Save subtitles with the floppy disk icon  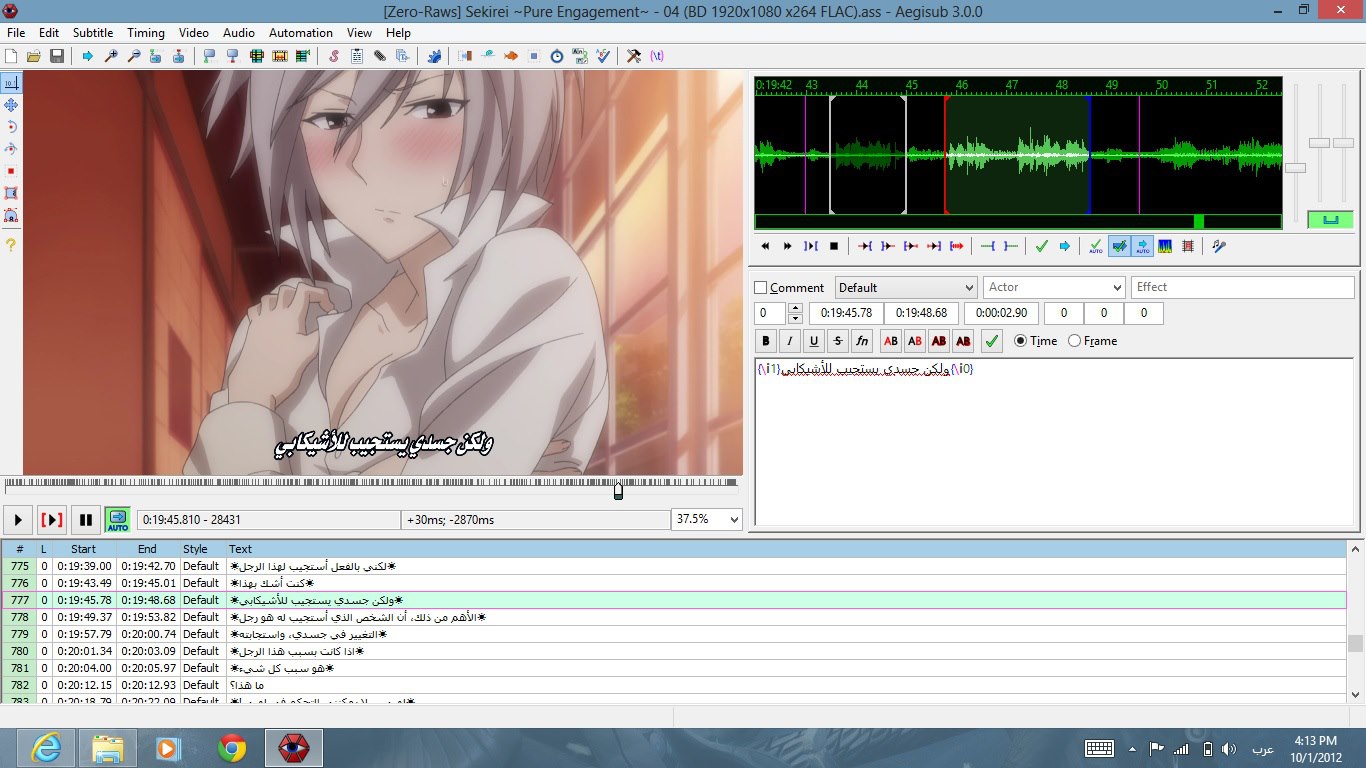tap(57, 56)
